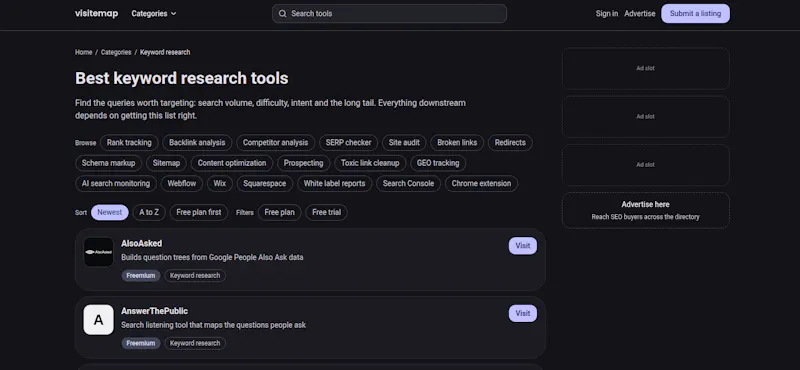The width and height of the screenshot is (800, 370).
Task: Enable the Free trial filter
Action: click(x=327, y=212)
